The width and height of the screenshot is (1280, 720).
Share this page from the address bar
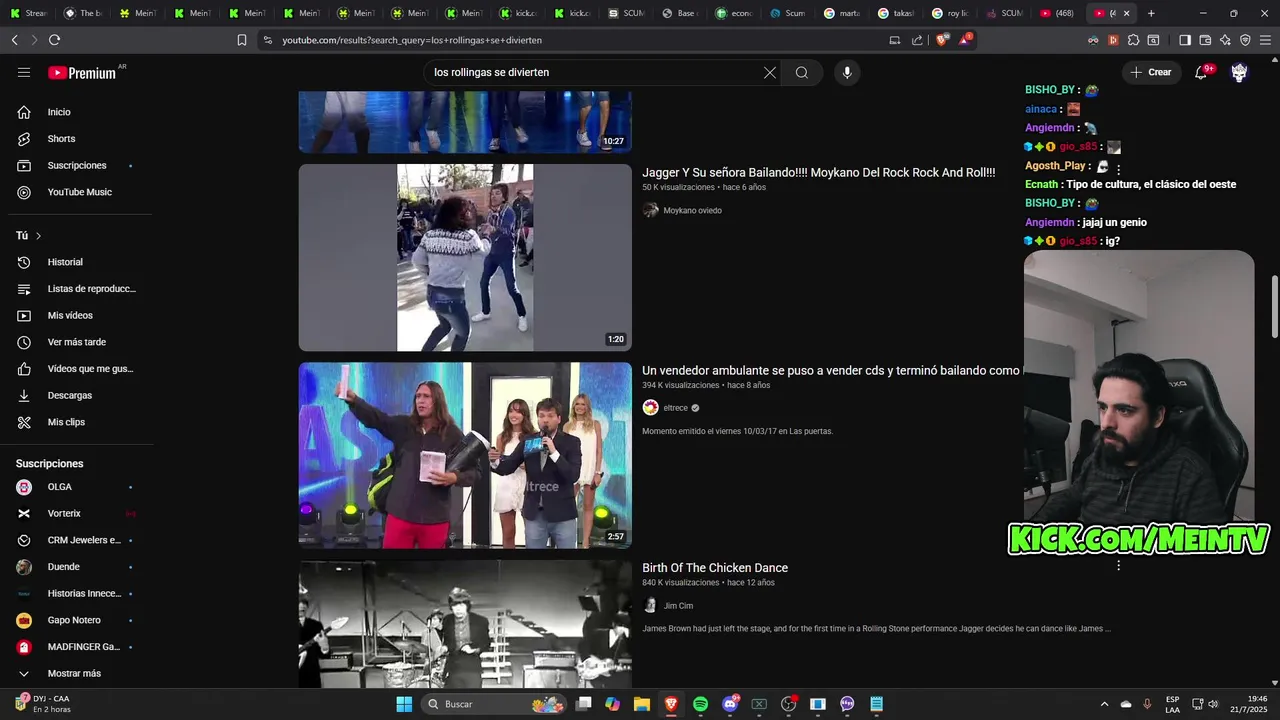917,40
